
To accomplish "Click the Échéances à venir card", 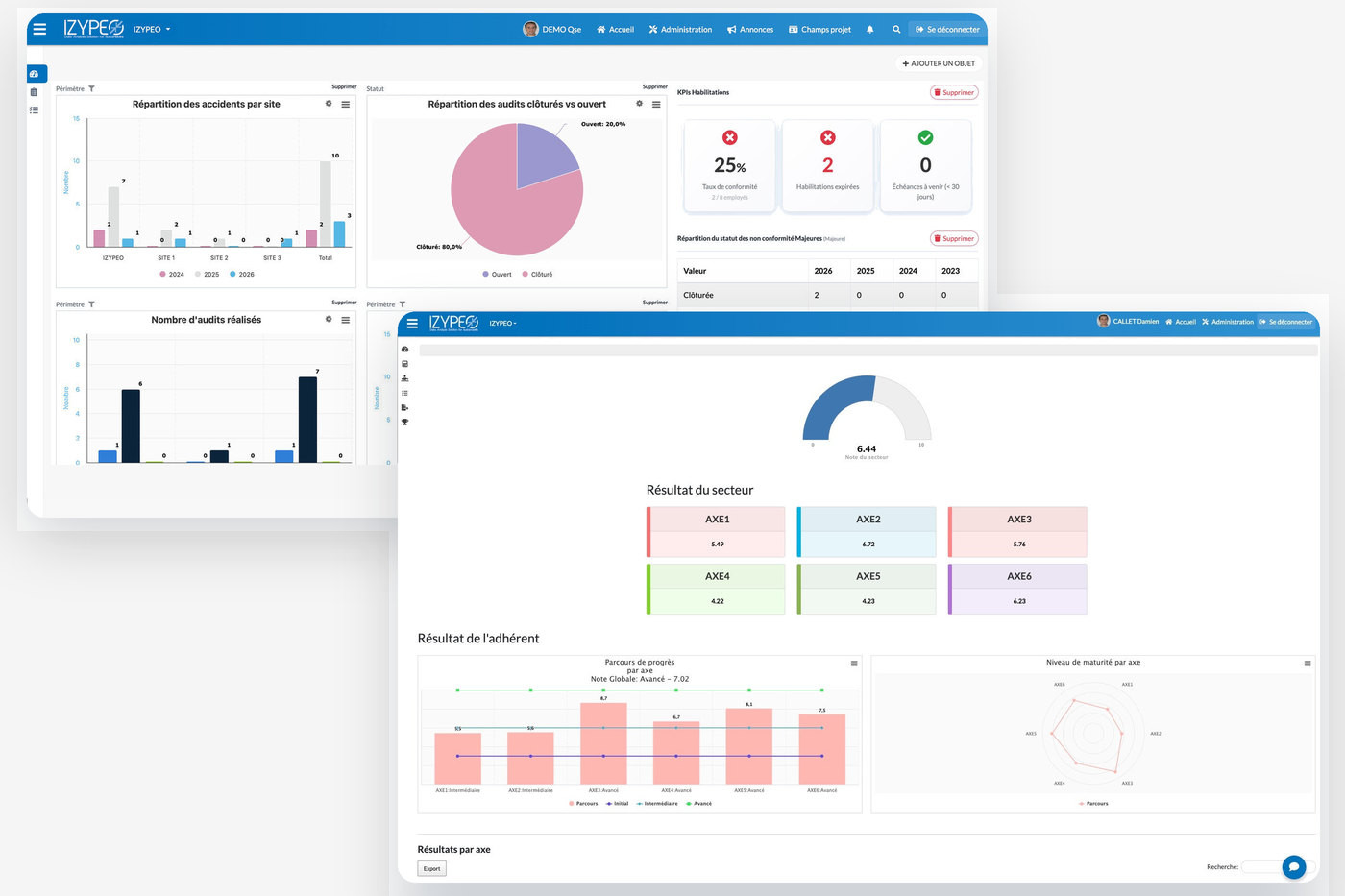I will click(925, 165).
